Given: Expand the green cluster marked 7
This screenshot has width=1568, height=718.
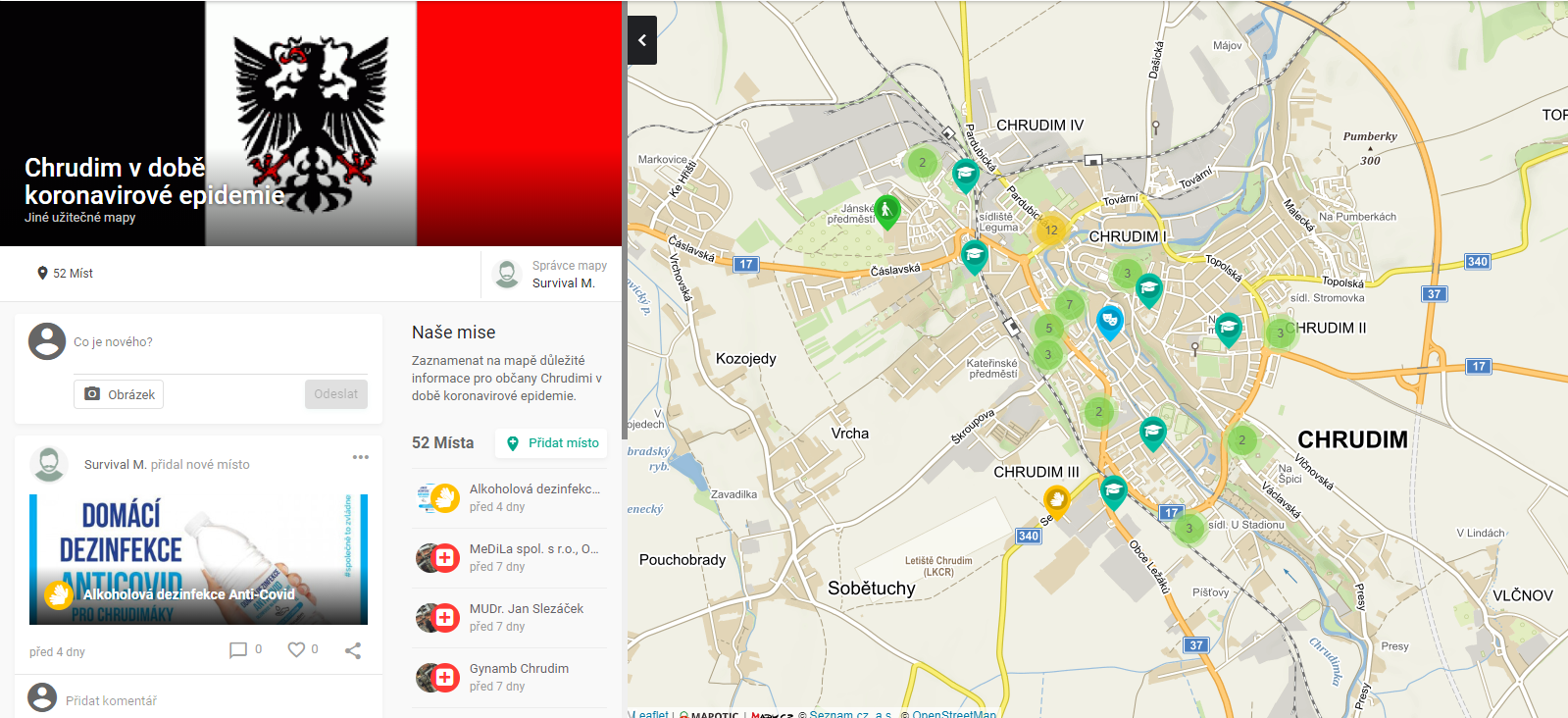Looking at the screenshot, I should (1070, 304).
